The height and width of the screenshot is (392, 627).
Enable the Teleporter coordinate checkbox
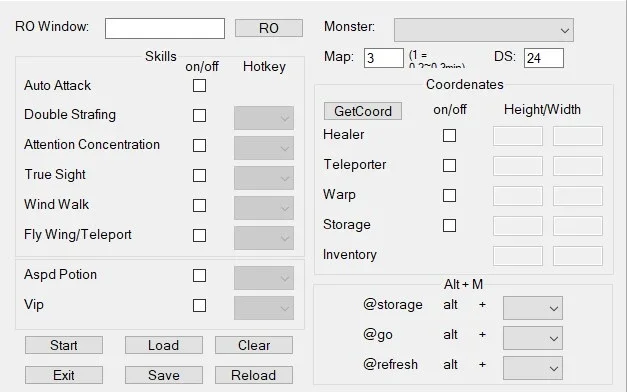click(x=449, y=166)
